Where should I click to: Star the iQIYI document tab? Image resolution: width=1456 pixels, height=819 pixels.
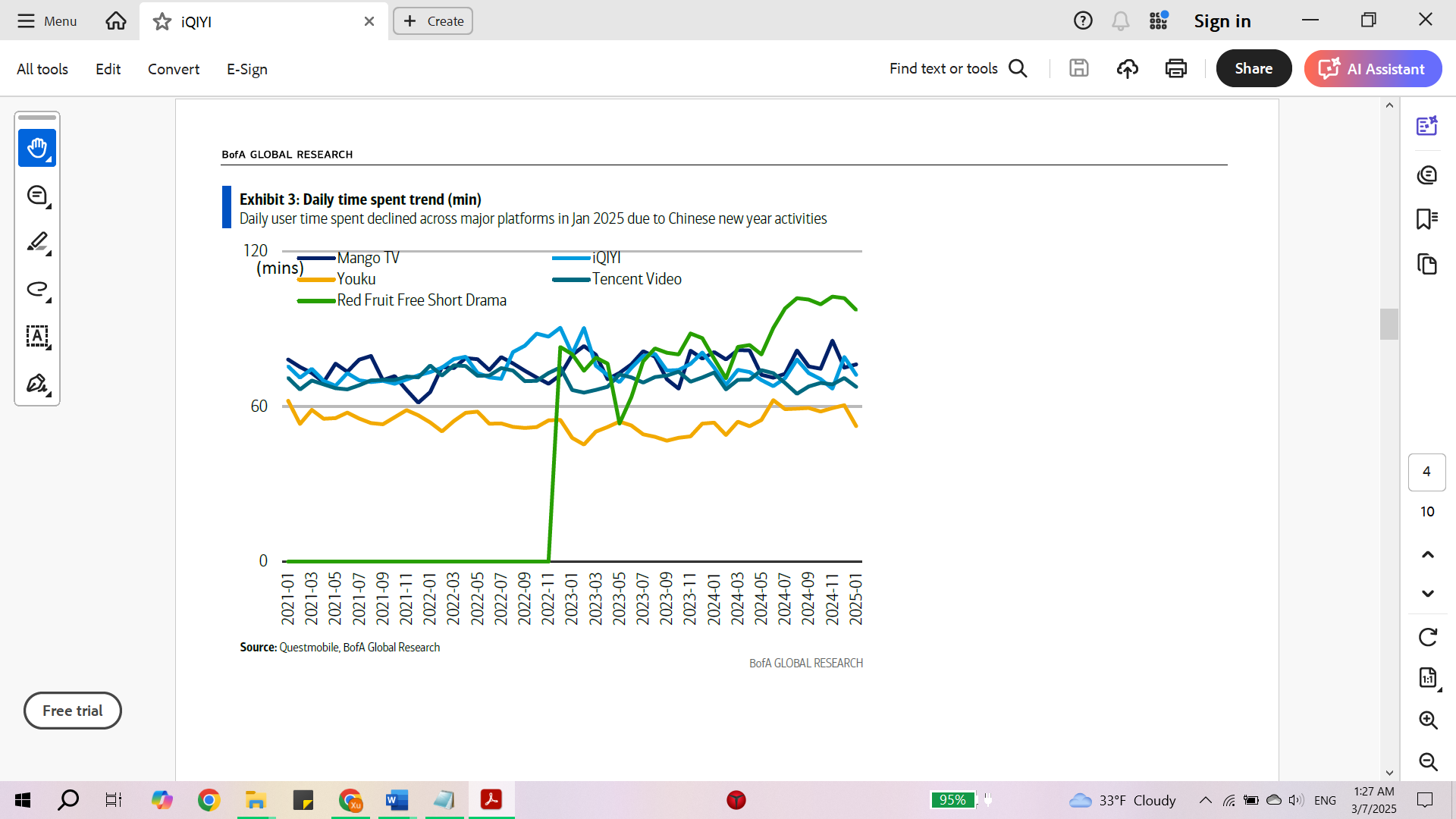tap(162, 21)
